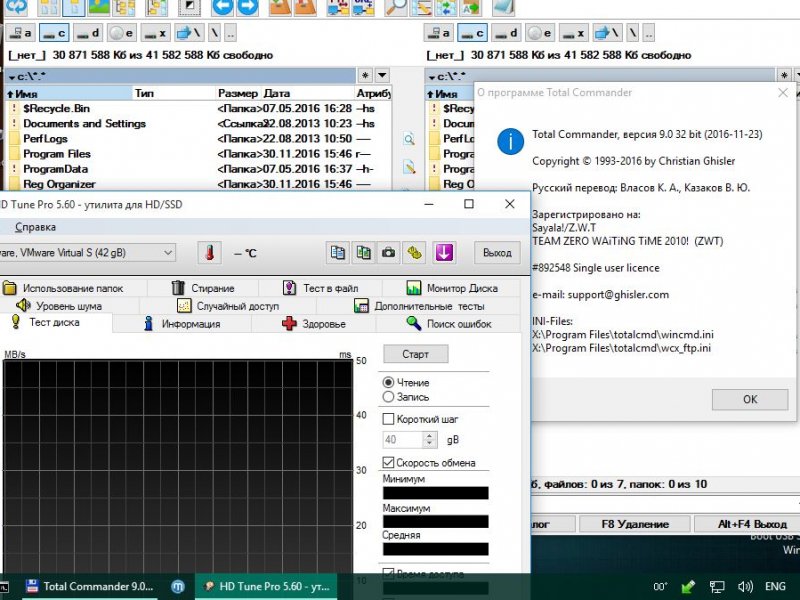Click the magnifier icon between the file panels

(x=409, y=139)
